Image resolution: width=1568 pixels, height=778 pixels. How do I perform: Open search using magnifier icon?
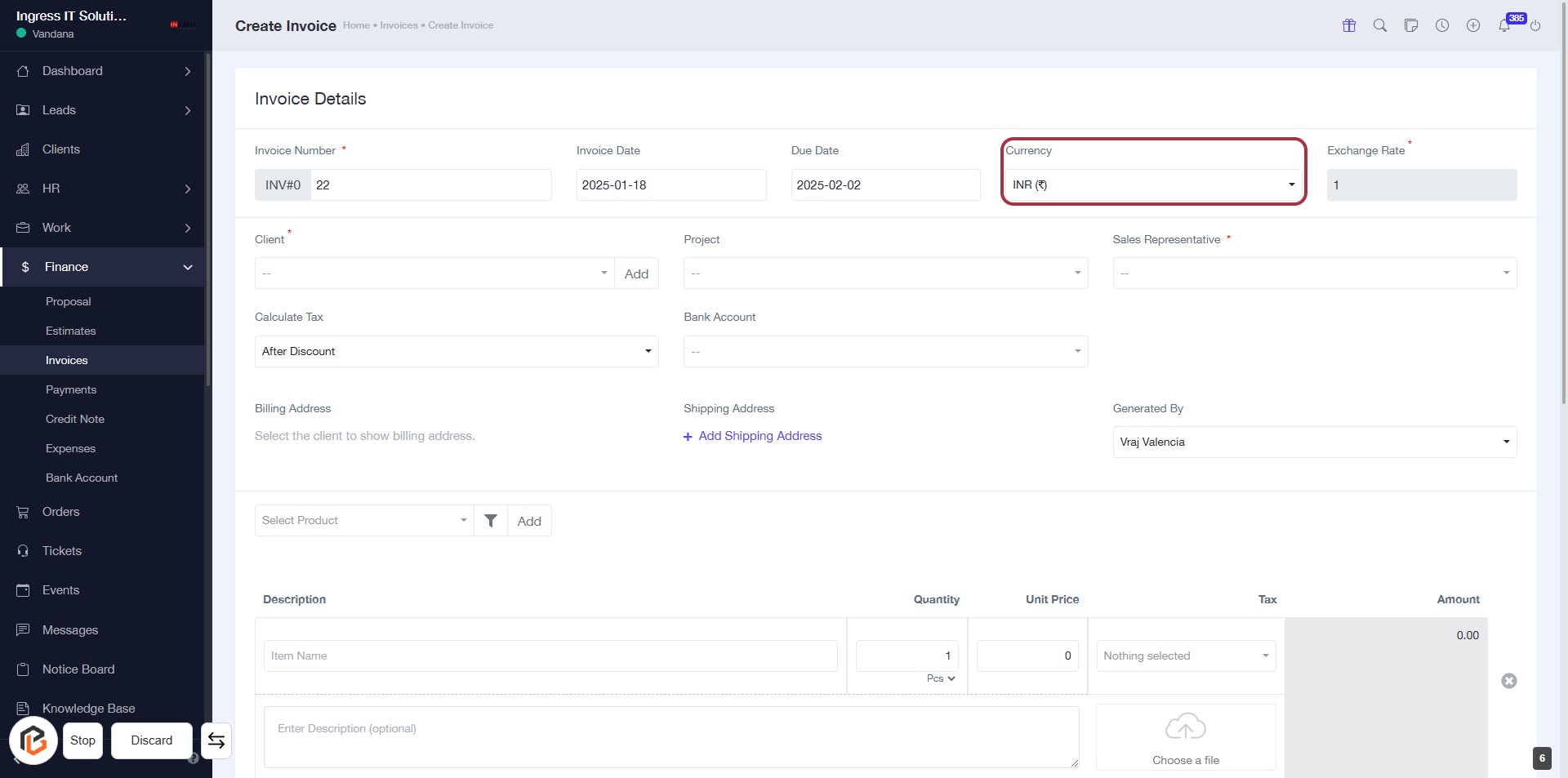click(1380, 25)
